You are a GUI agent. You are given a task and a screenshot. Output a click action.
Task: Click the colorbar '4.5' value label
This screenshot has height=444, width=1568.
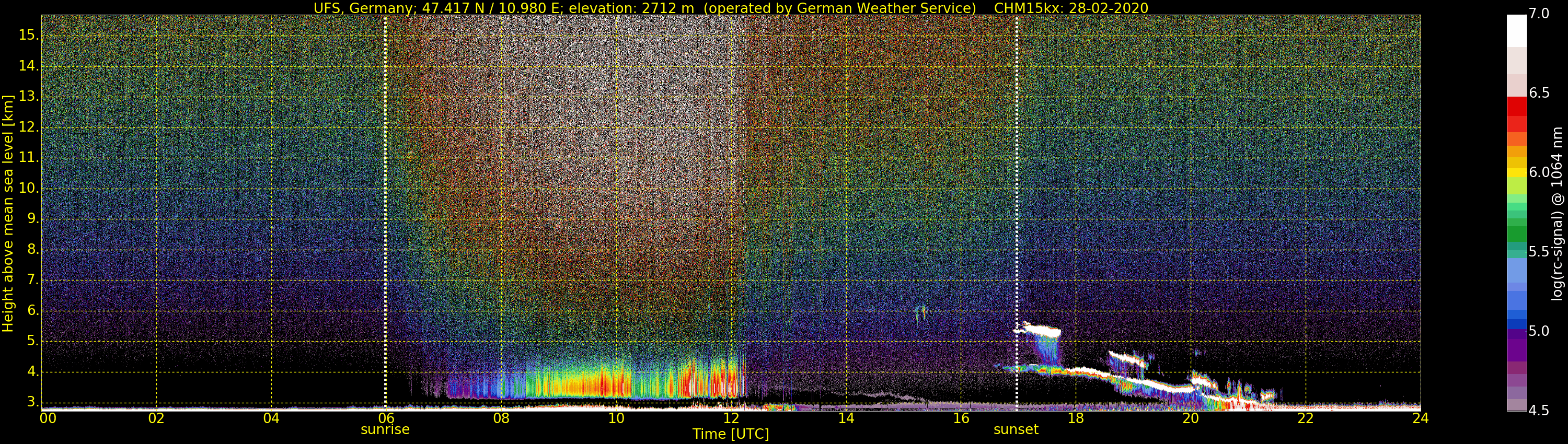click(1539, 411)
